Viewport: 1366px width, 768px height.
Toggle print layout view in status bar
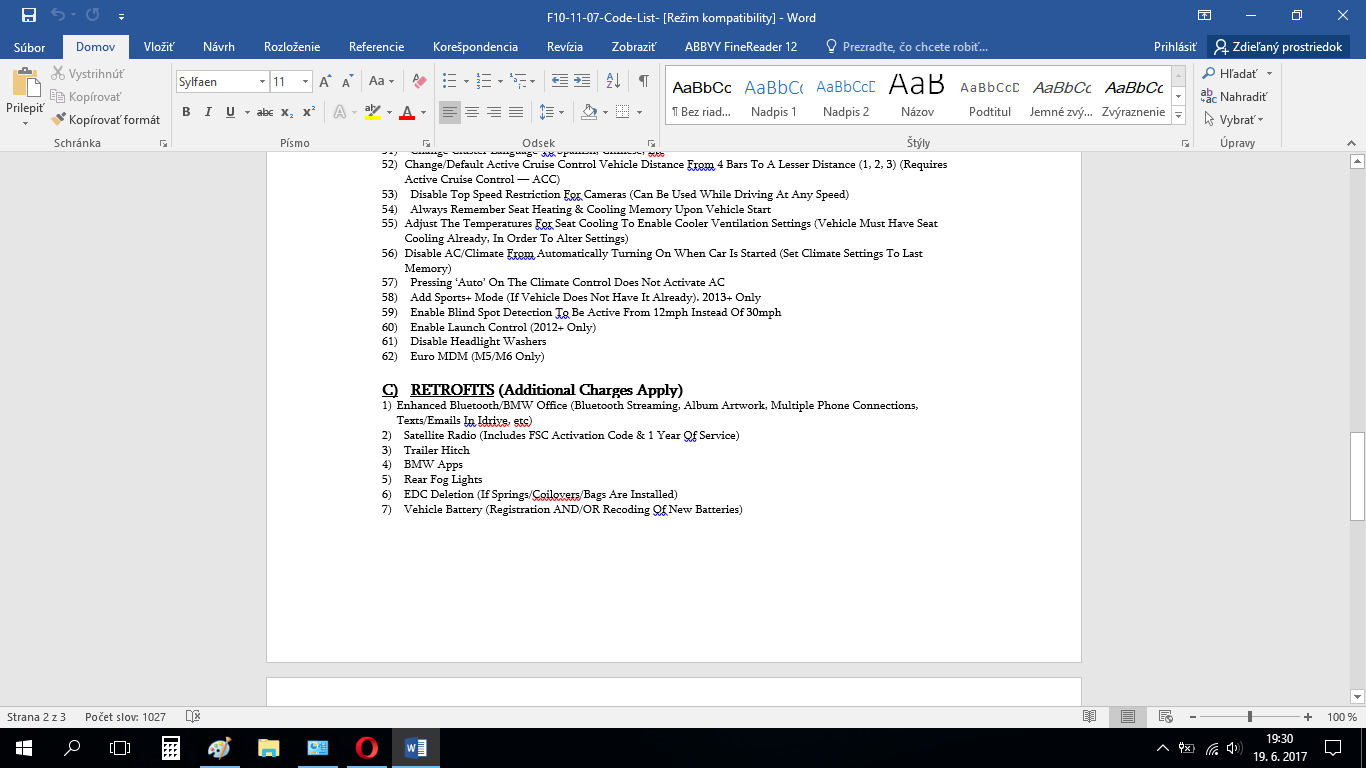click(1128, 717)
